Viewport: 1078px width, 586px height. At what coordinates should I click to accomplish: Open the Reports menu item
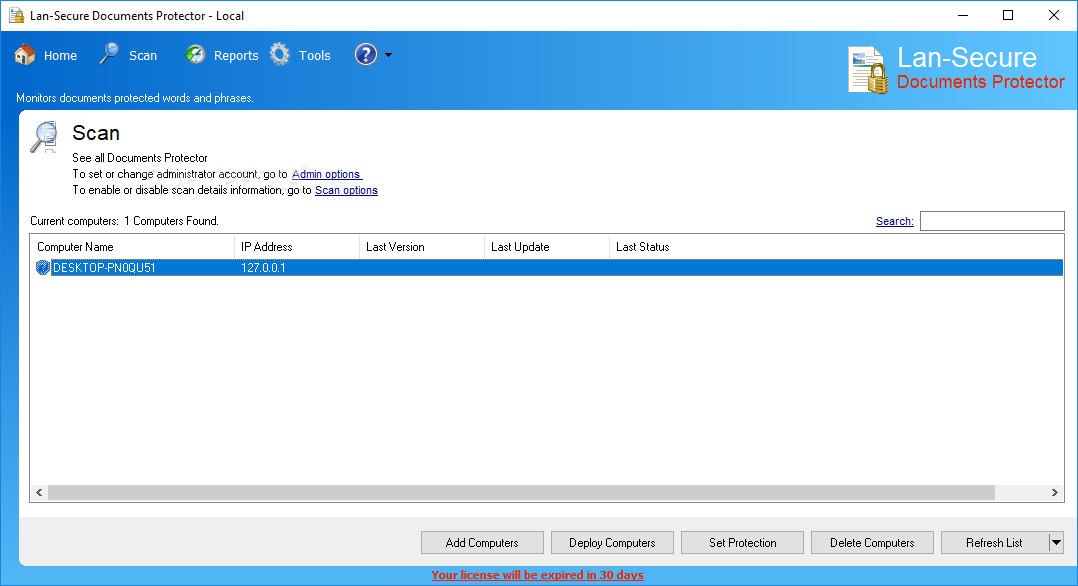[x=236, y=56]
